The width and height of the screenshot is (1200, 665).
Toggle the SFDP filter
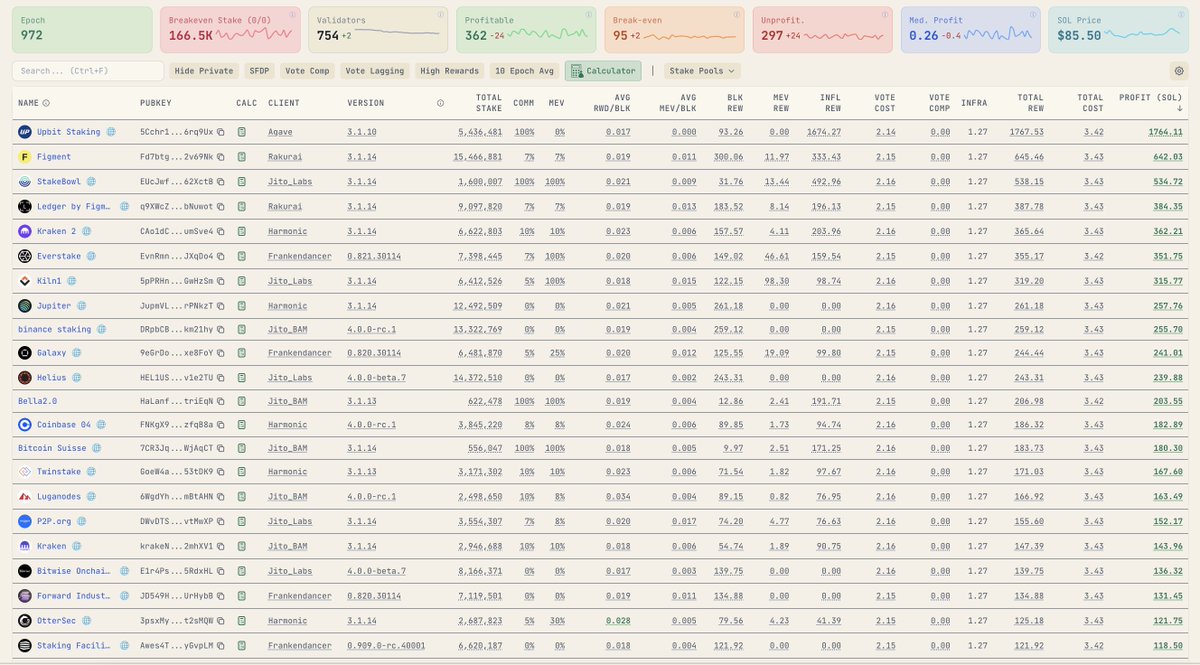coord(259,71)
